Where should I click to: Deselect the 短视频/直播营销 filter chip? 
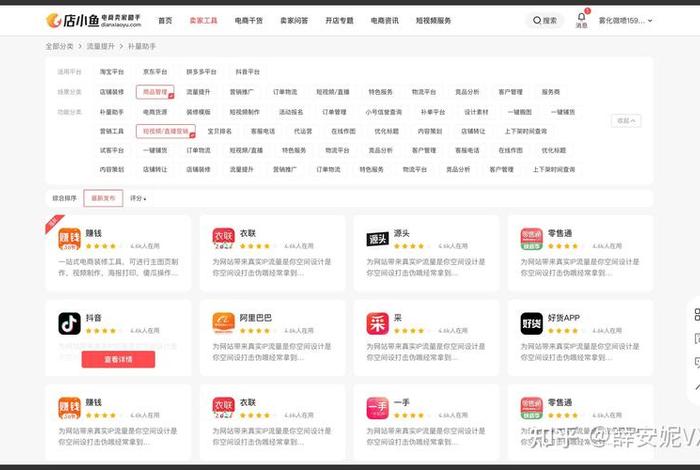pos(166,131)
